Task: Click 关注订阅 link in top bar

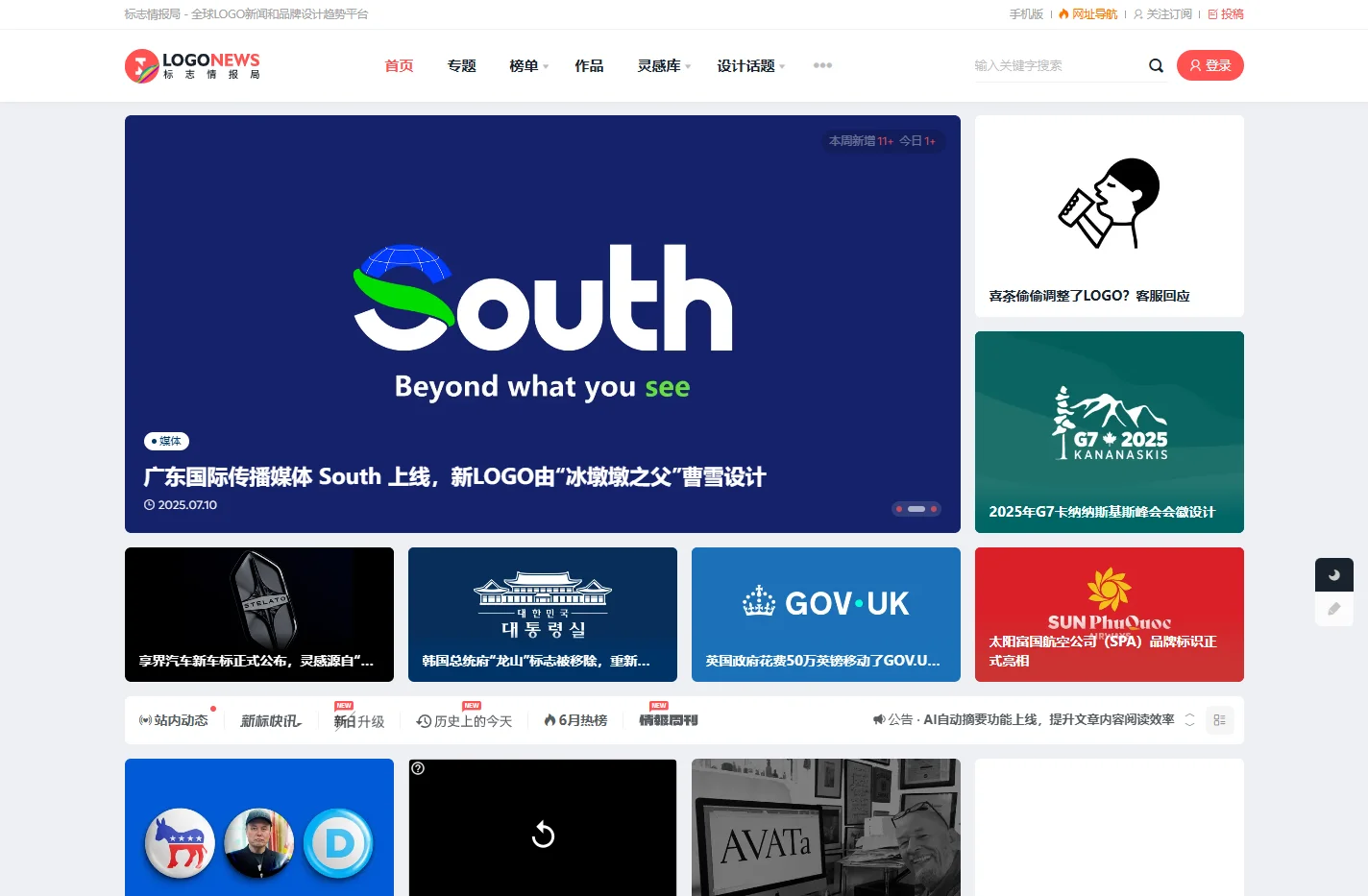Action: tap(1162, 14)
